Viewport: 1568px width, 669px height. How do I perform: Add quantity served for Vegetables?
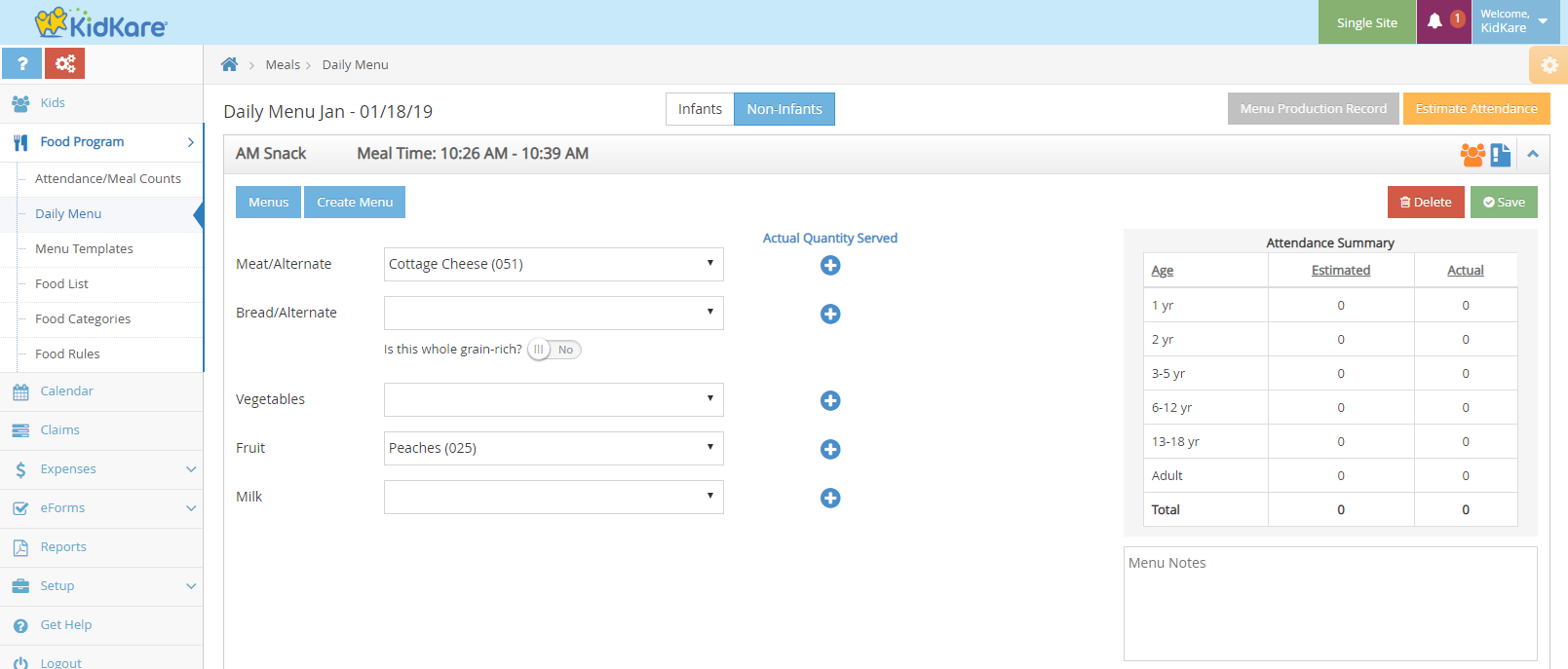pyautogui.click(x=830, y=400)
